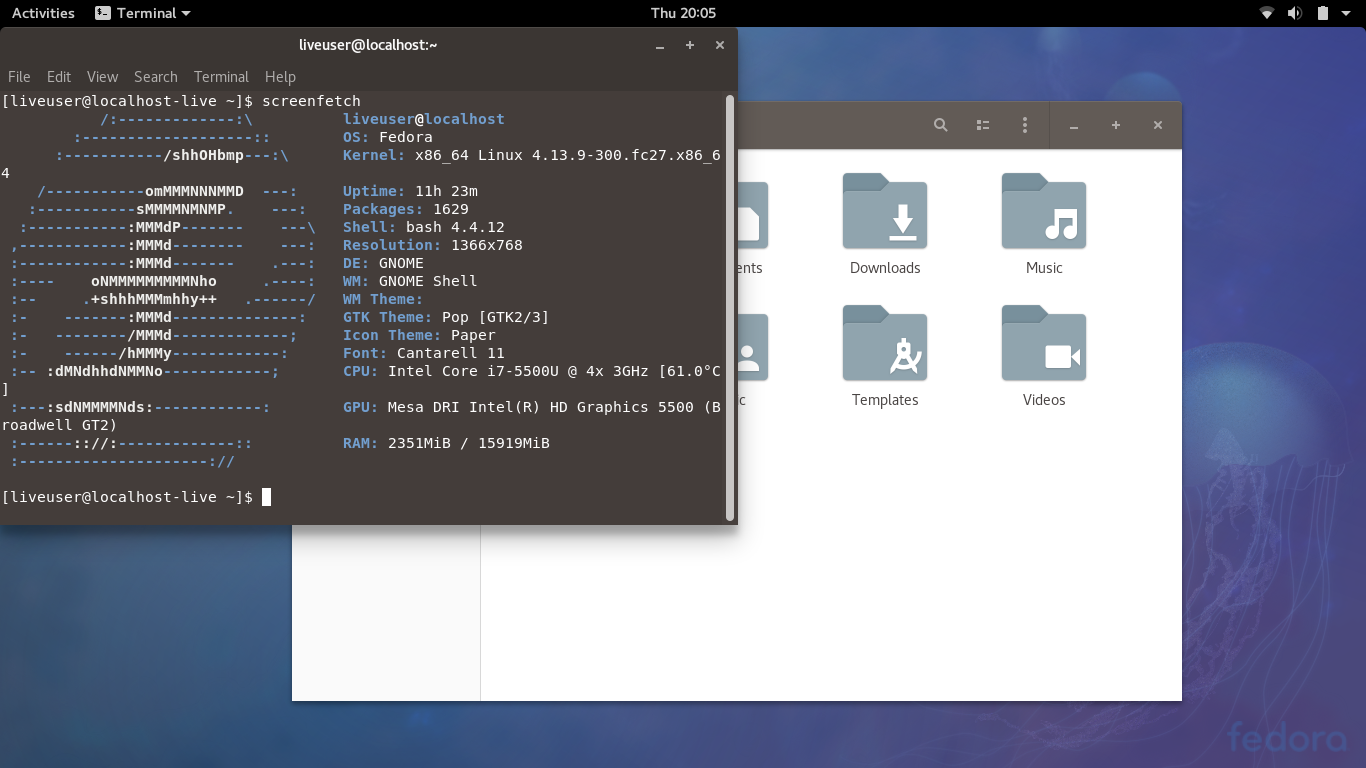Open the Activities overview

point(43,13)
